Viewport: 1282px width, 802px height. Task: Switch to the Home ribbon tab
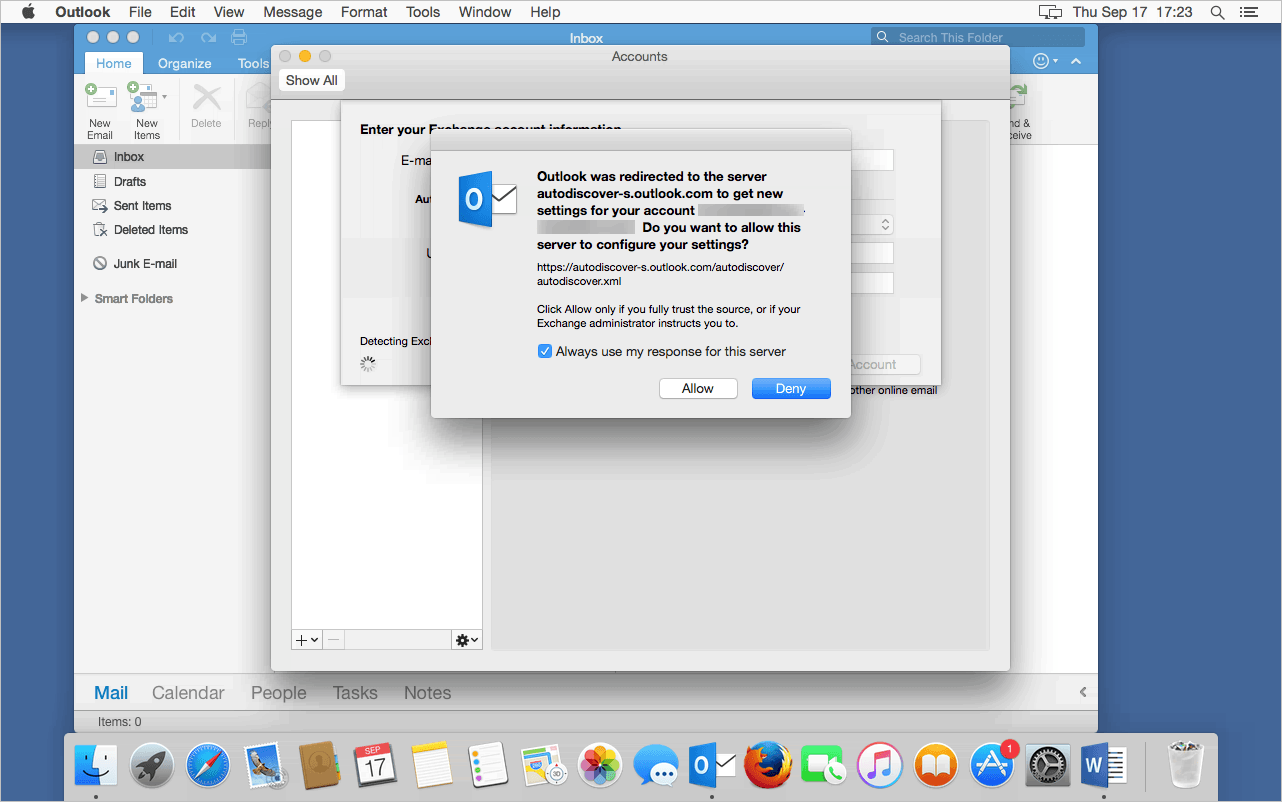(113, 63)
